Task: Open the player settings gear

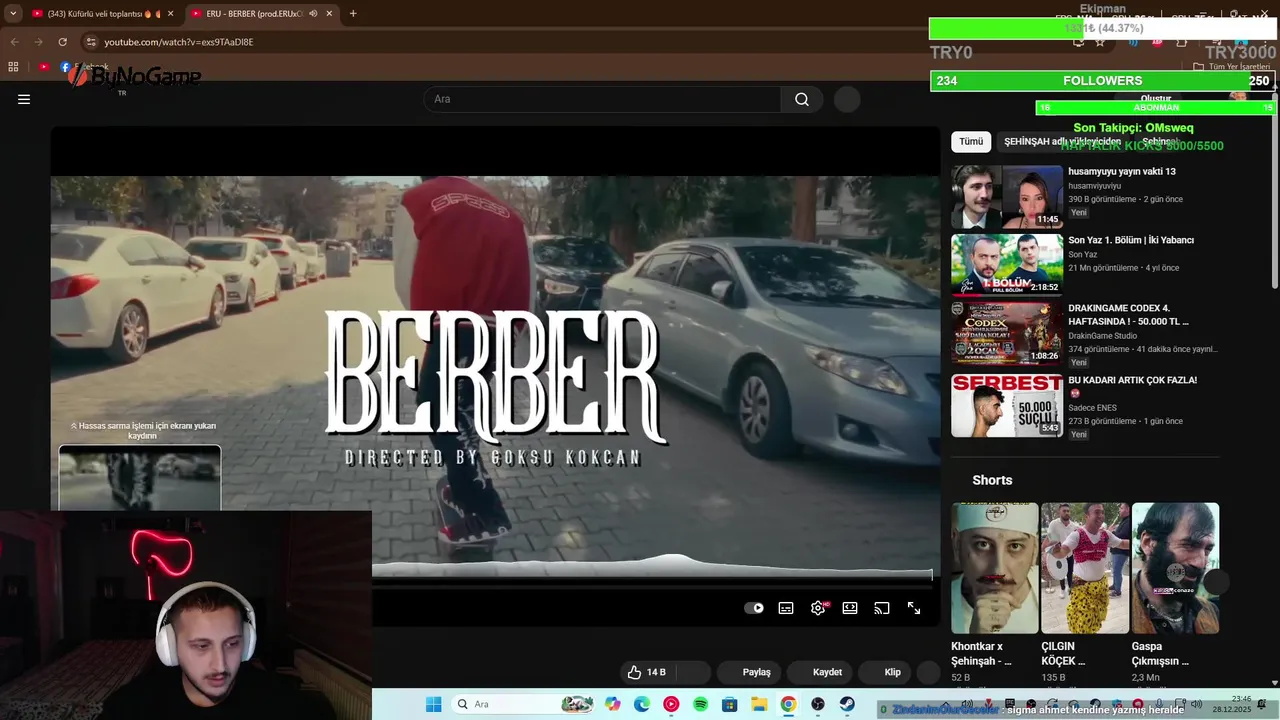Action: pos(818,608)
